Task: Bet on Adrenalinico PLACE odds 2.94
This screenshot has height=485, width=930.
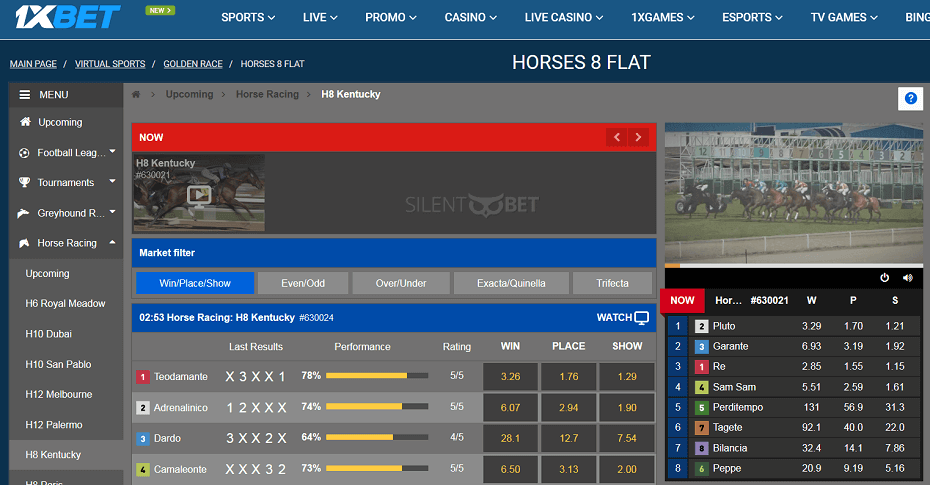Action: (x=568, y=408)
